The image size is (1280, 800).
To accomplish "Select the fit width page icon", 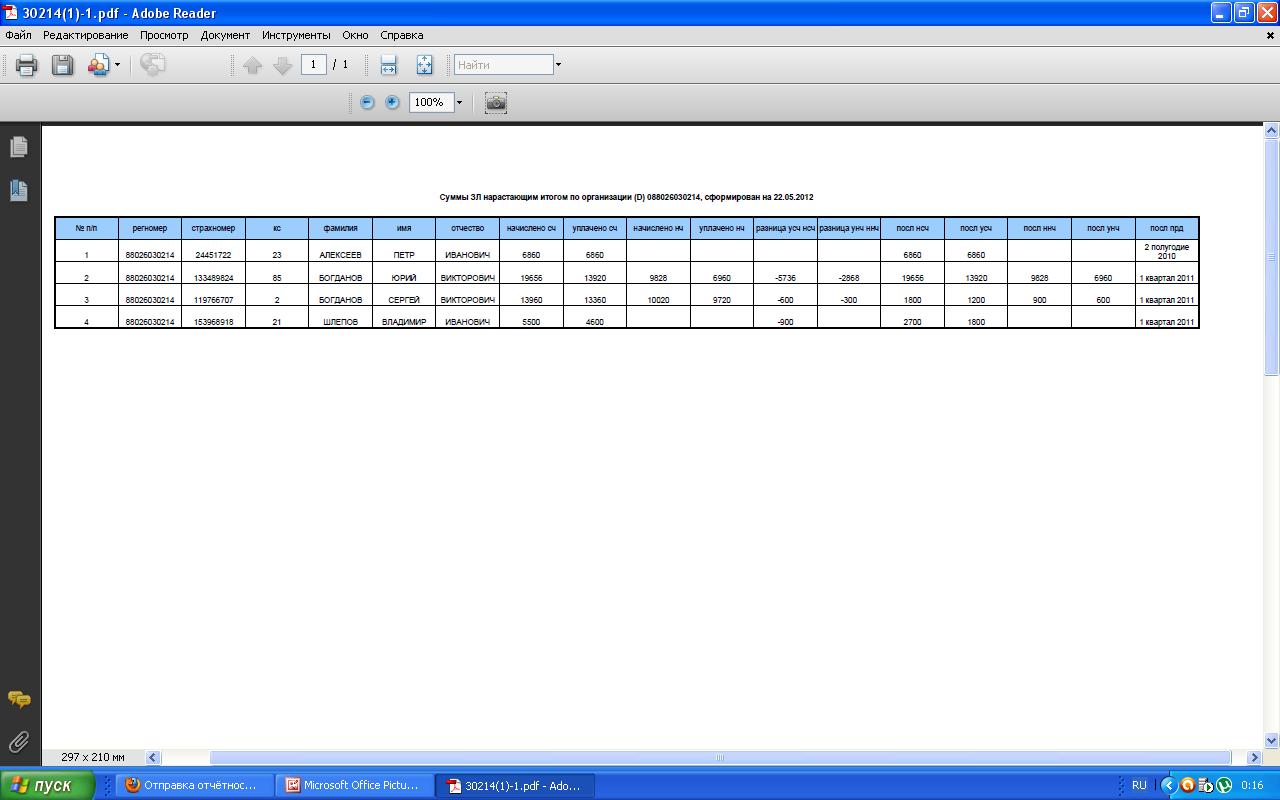I will [389, 65].
